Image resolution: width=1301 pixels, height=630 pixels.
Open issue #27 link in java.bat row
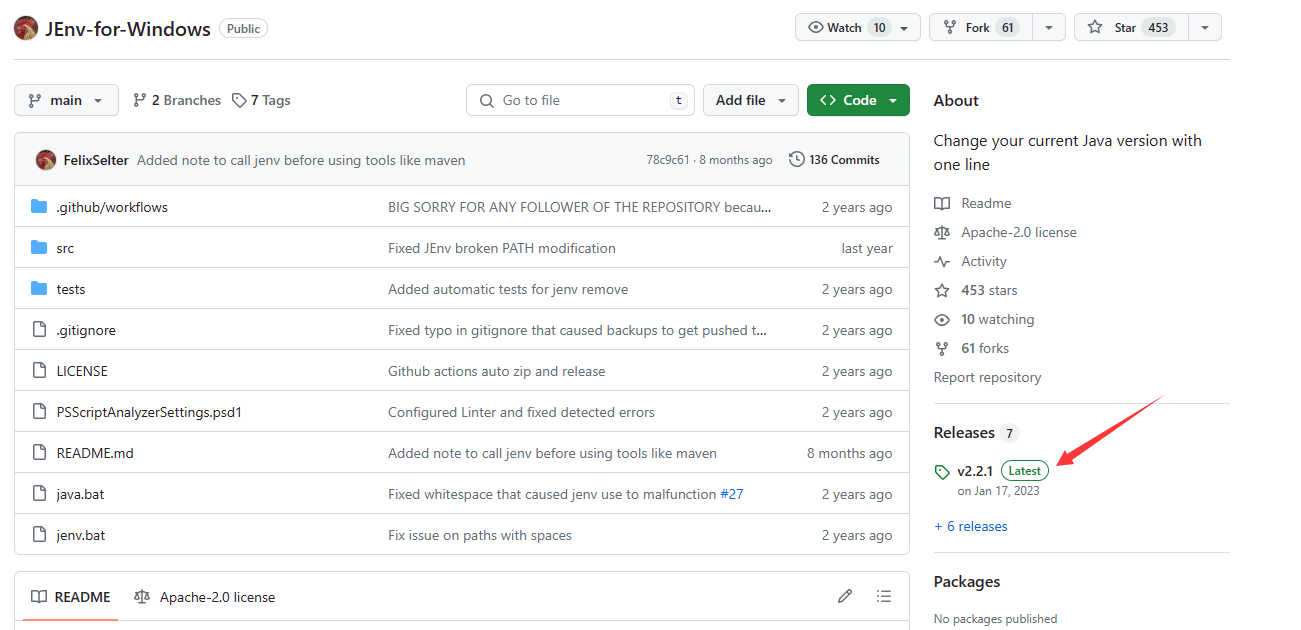732,494
